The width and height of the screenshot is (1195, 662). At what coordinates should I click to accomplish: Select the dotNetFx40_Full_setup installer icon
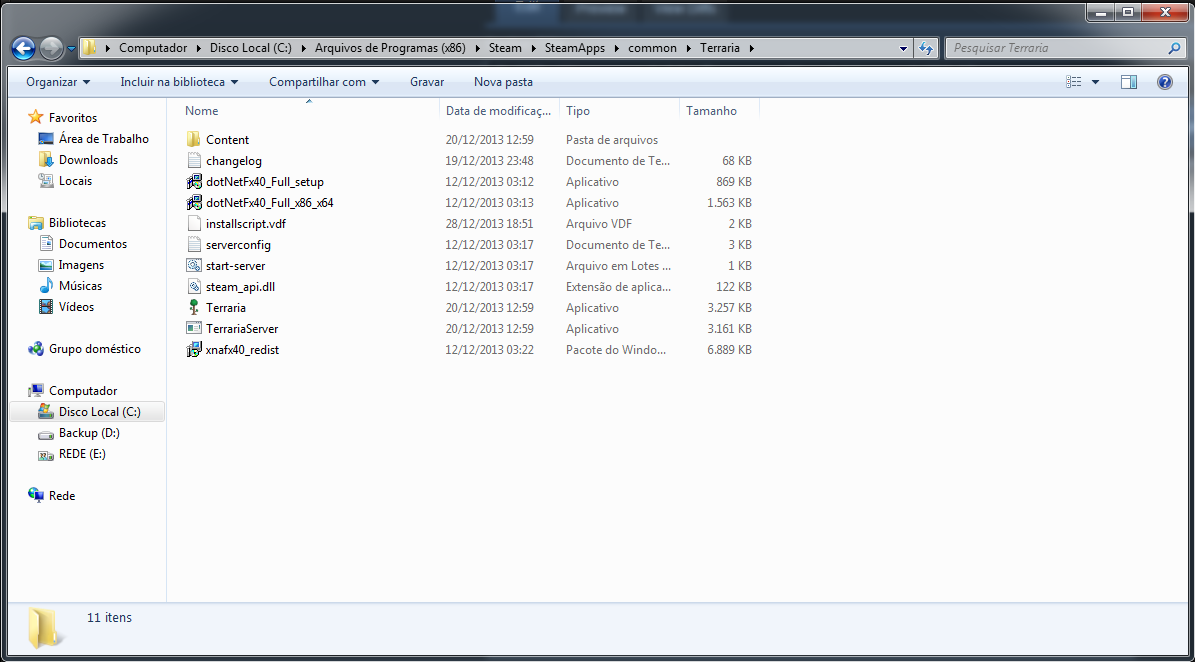click(x=194, y=182)
